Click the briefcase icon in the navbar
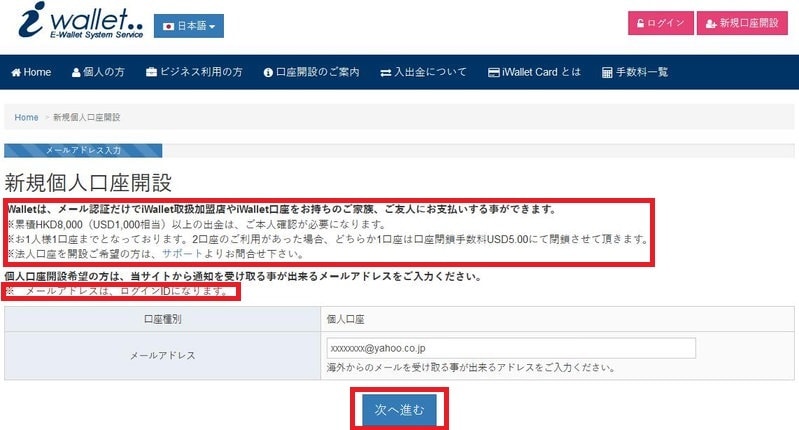 coord(151,72)
